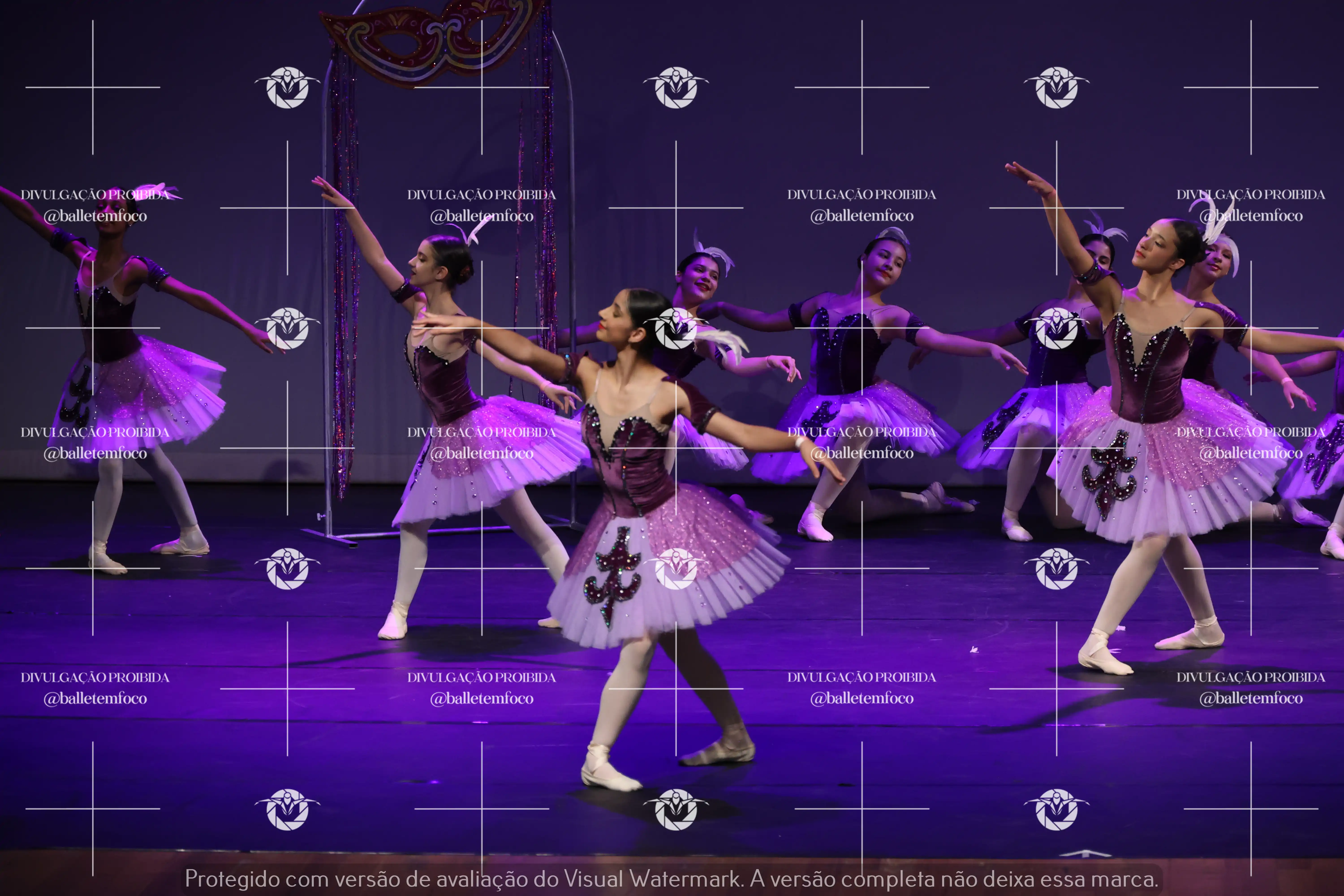The width and height of the screenshot is (1344, 896).
Task: Click the '@balletemfoco' text over the leftmost dancer's face
Action: (x=95, y=216)
